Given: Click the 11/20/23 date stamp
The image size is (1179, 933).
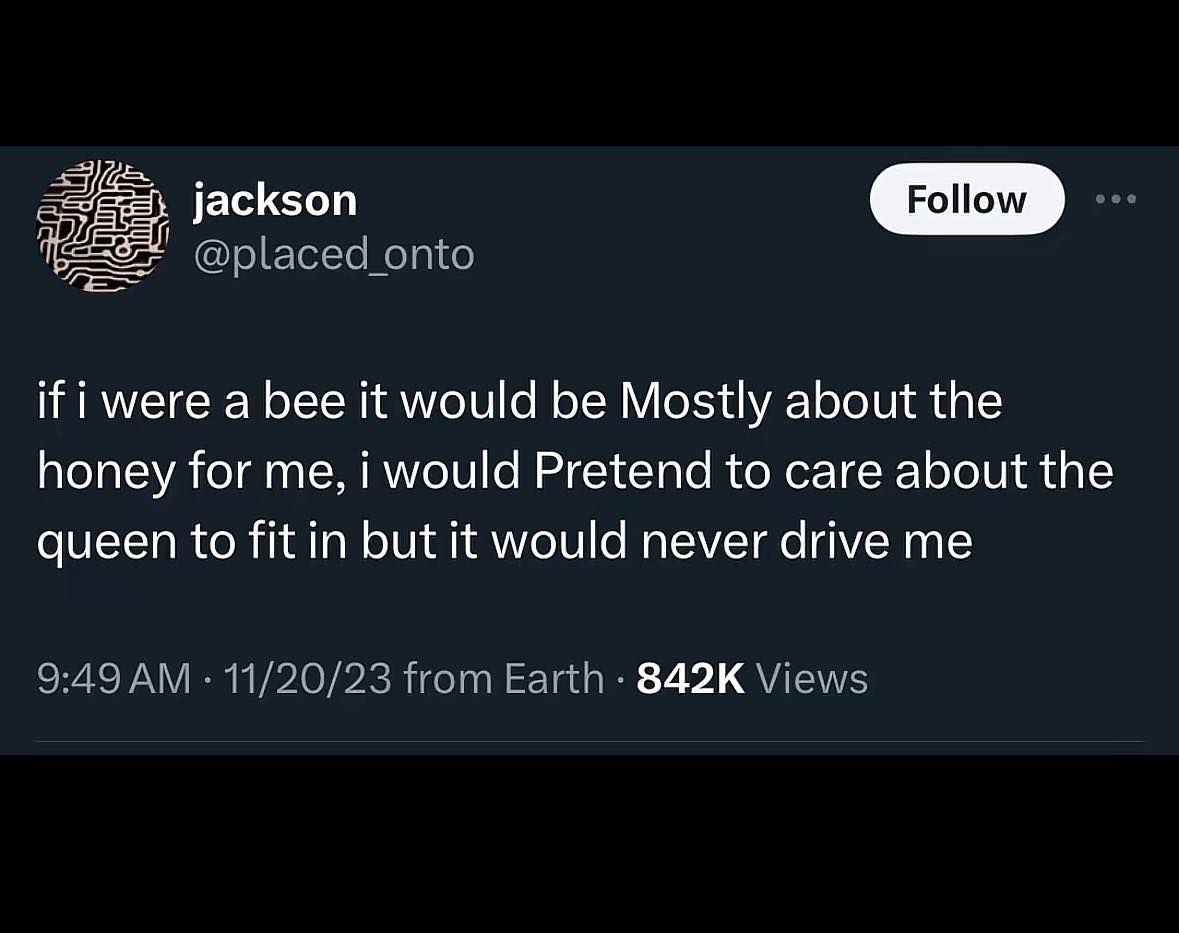Looking at the screenshot, I should pyautogui.click(x=307, y=678).
